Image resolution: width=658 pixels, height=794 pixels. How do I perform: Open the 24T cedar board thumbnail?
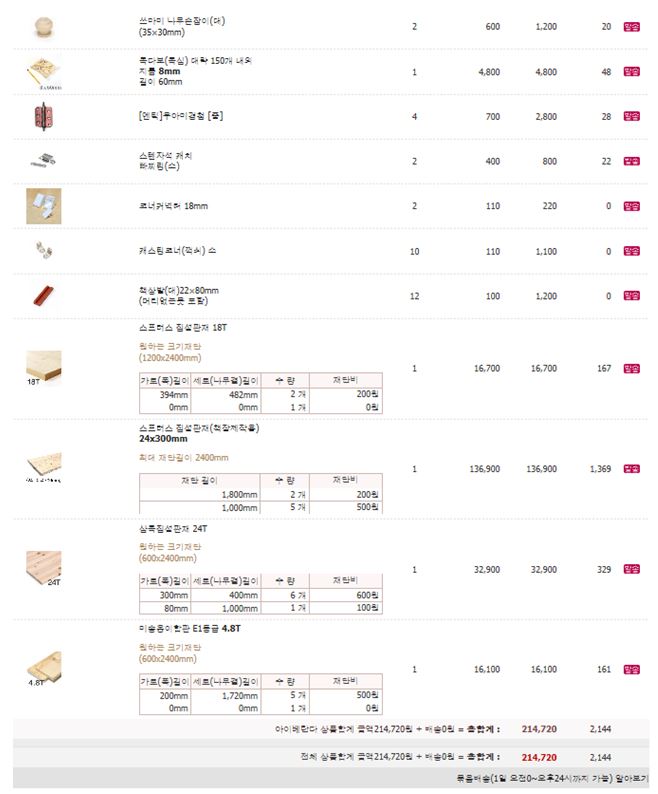coord(44,569)
